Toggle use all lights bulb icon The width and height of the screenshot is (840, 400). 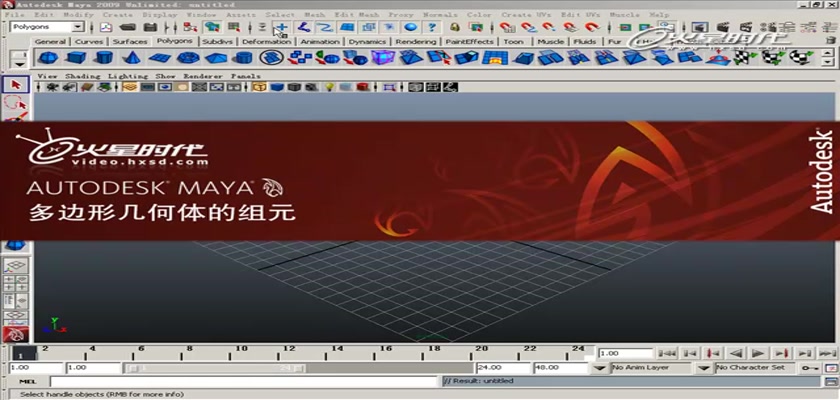(330, 87)
